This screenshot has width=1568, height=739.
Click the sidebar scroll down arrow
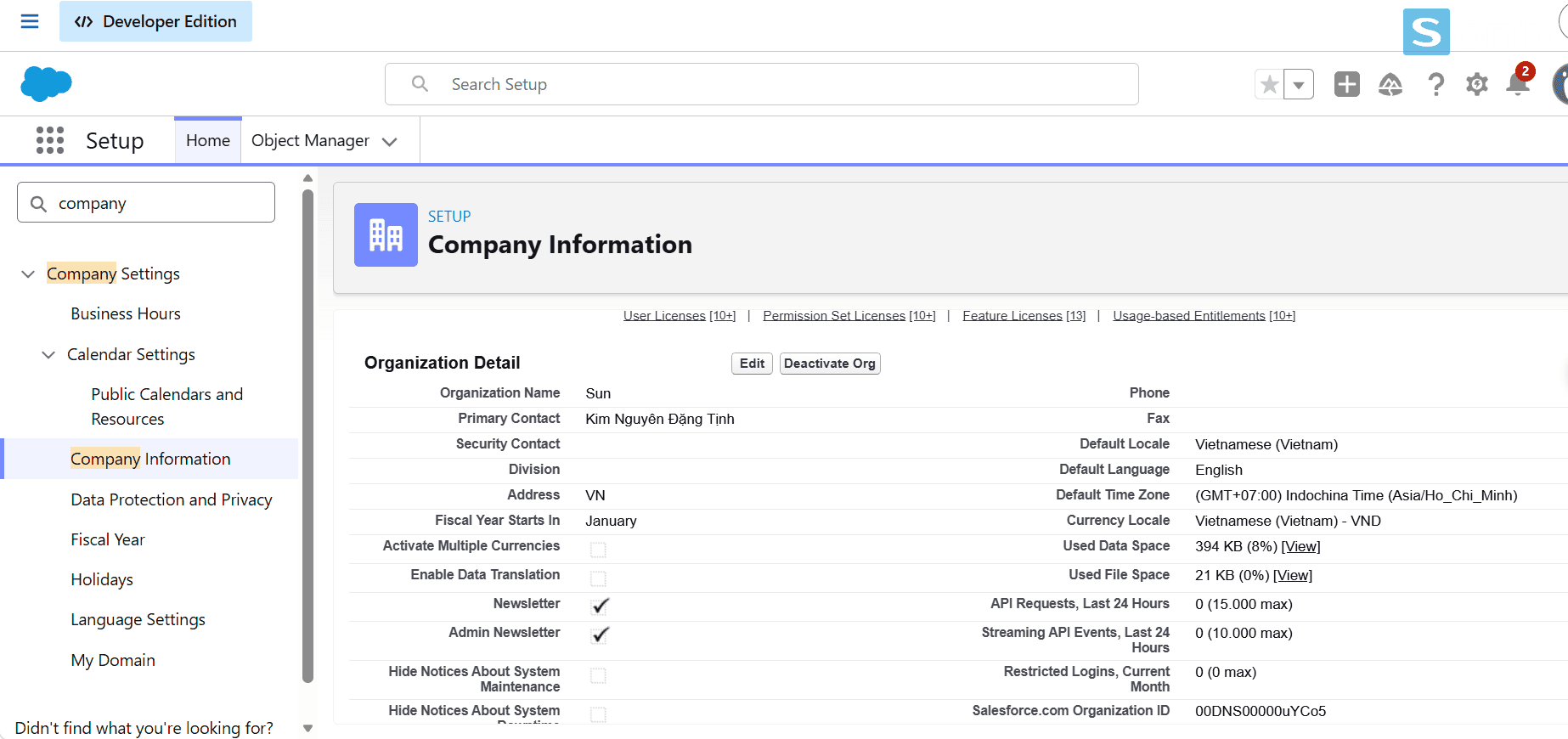click(307, 728)
